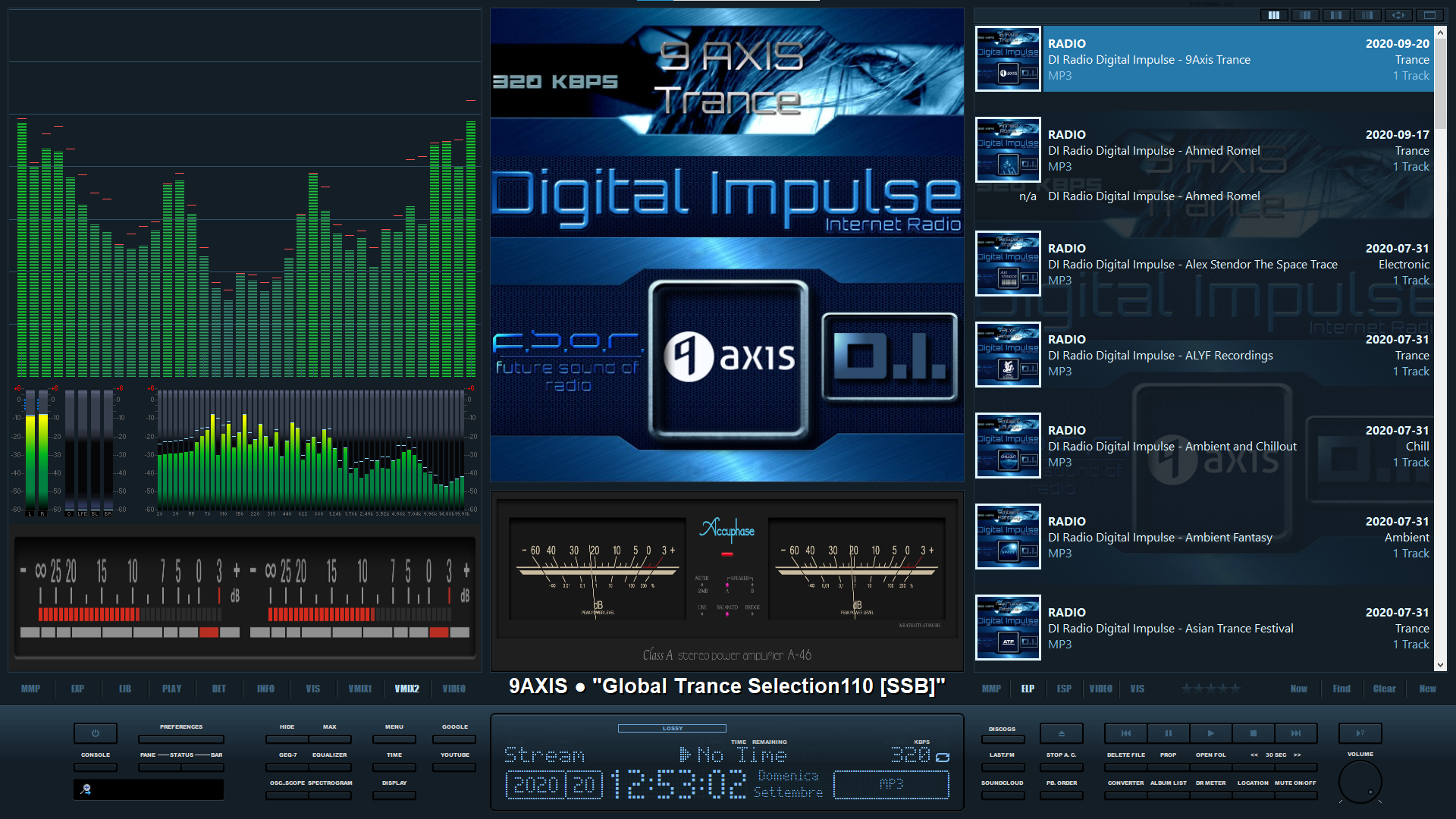Viewport: 1456px width, 819px height.
Task: Click the single-panel rectangle layout icon
Action: (x=1429, y=14)
